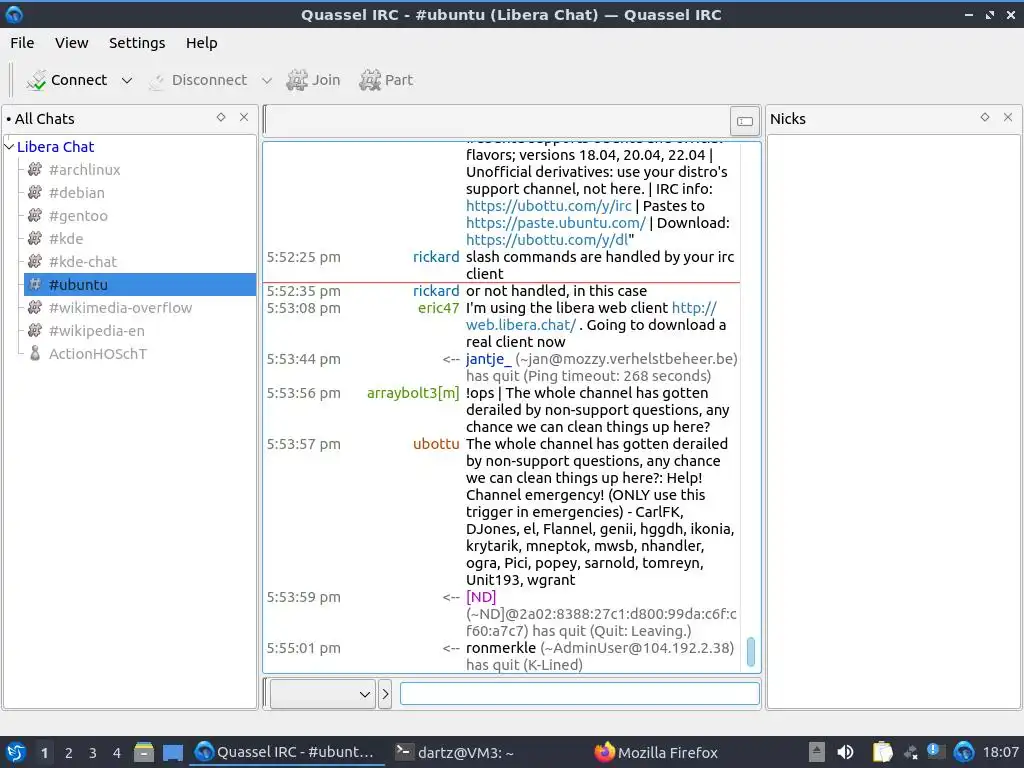Open the View menu
This screenshot has height=768, width=1024.
(71, 43)
